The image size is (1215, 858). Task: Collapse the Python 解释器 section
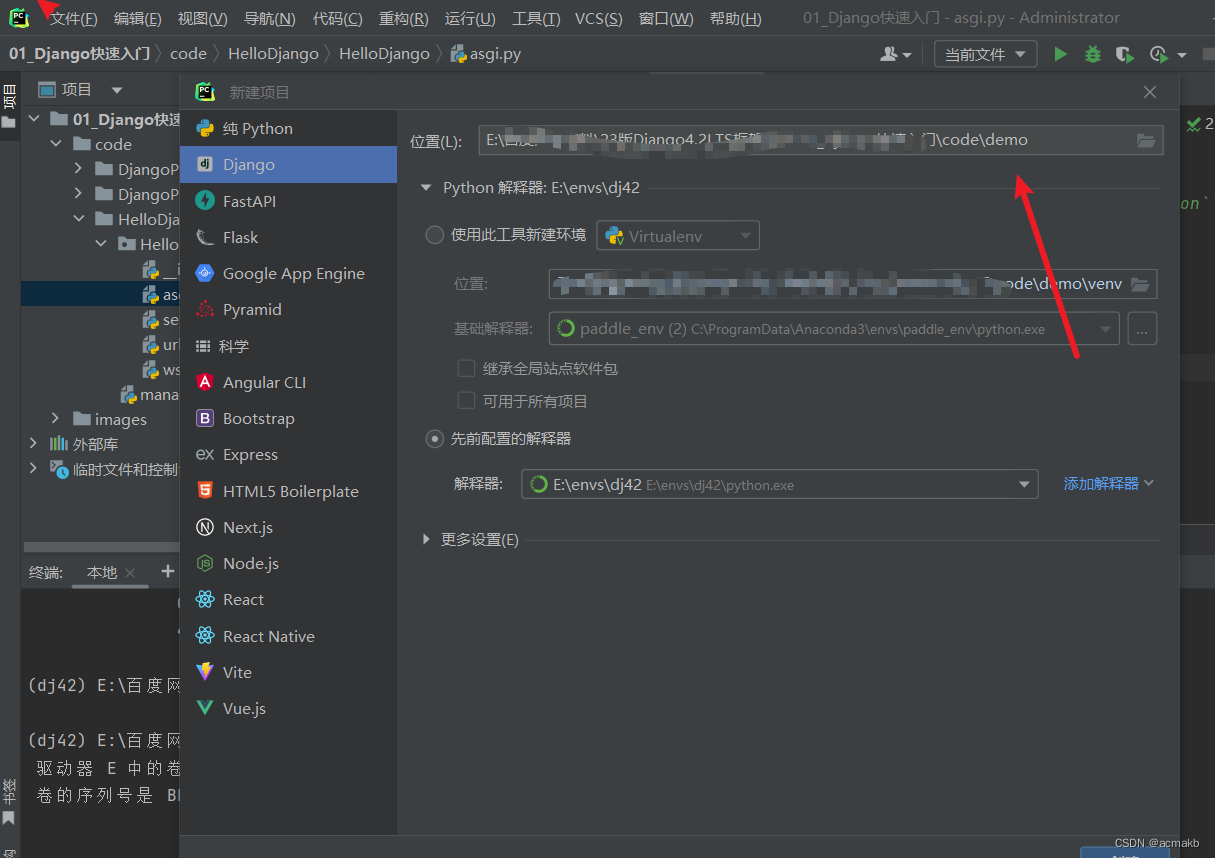coord(427,187)
